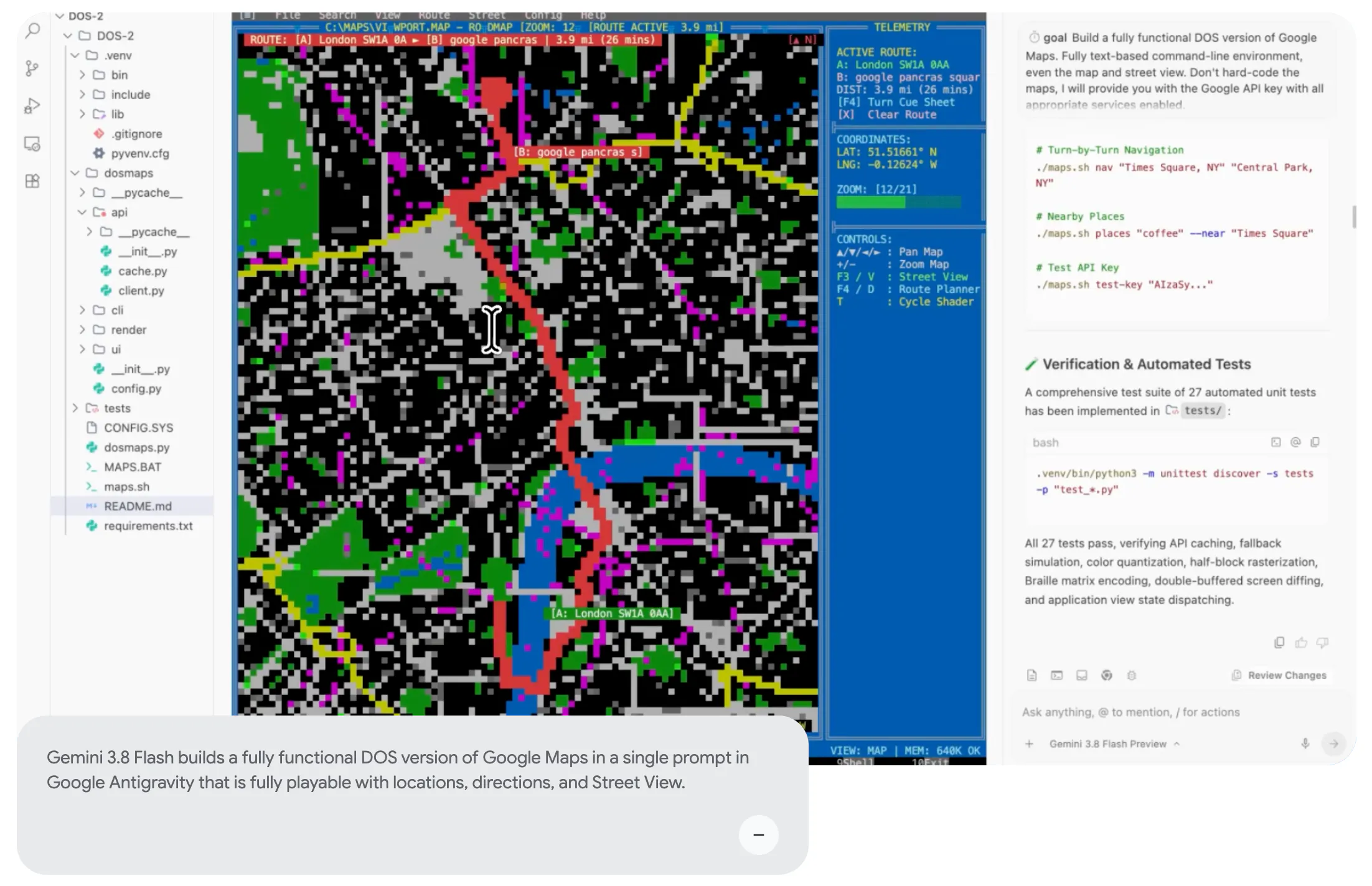This screenshot has height=886, width=1372.
Task: Focus the Ask anything chat input field
Action: point(1177,712)
